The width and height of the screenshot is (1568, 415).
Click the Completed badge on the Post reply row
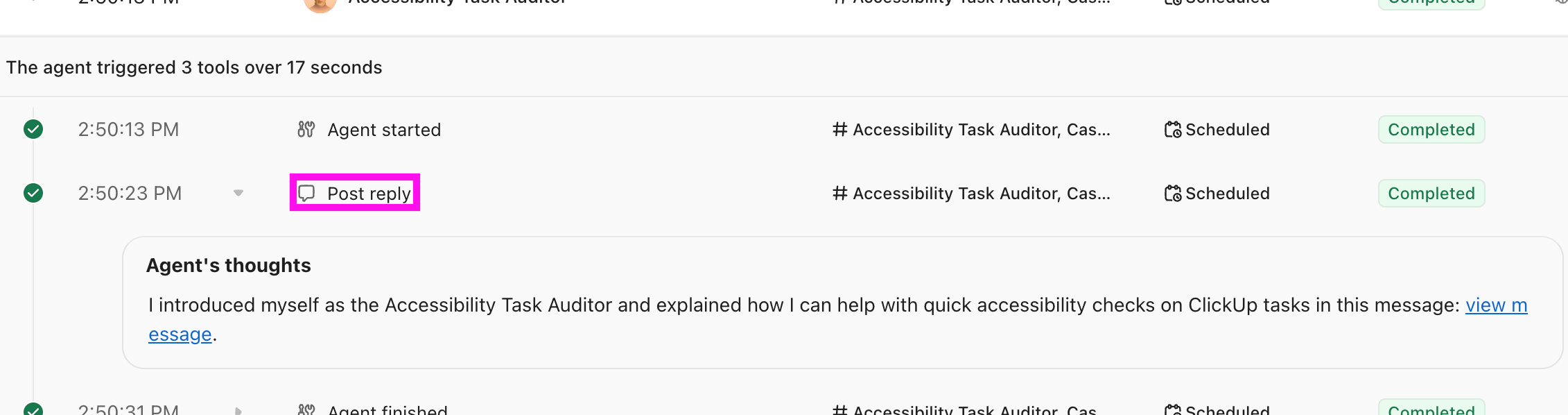(x=1431, y=193)
